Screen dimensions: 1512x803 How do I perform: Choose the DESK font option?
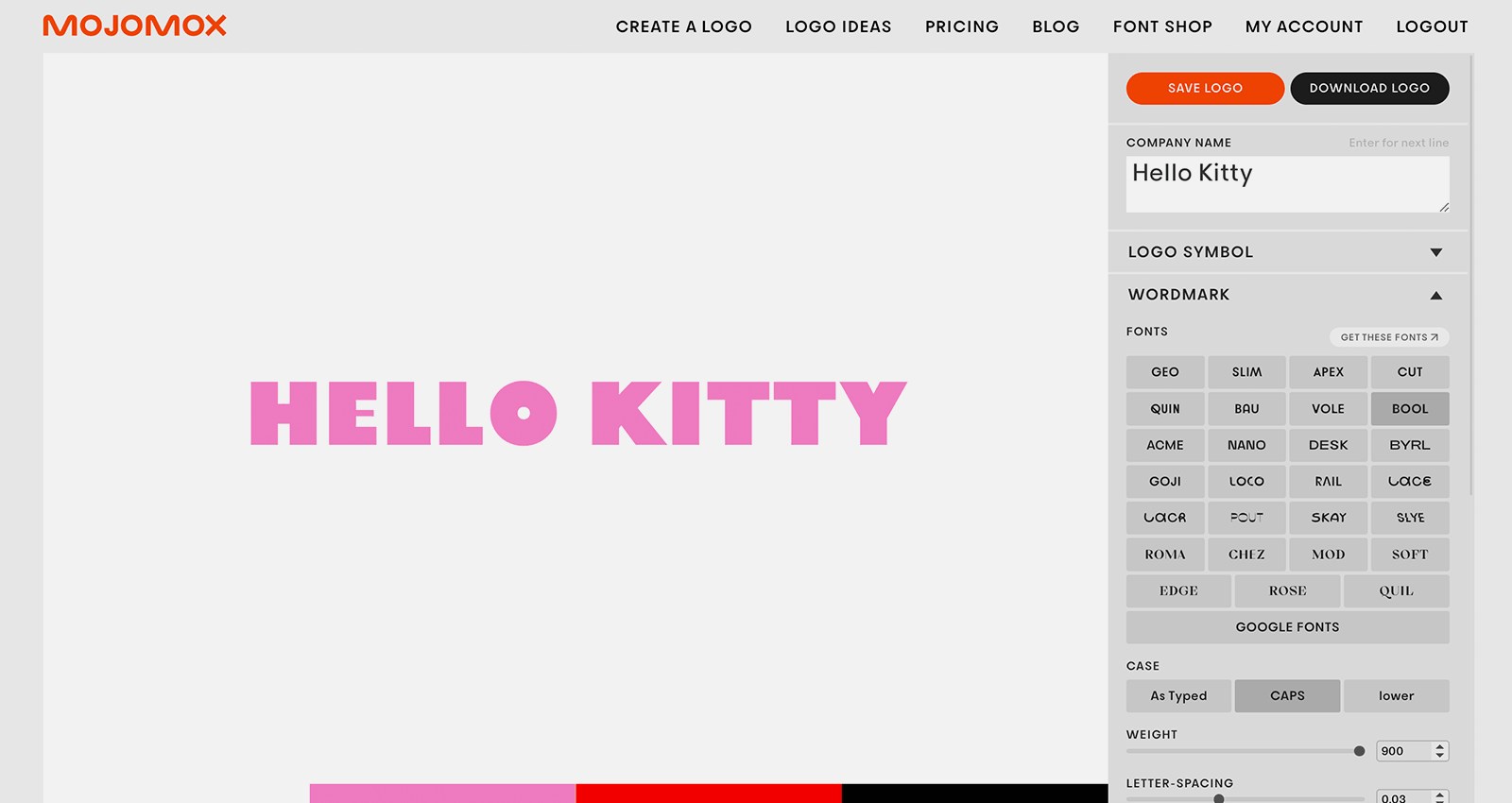[x=1328, y=445]
